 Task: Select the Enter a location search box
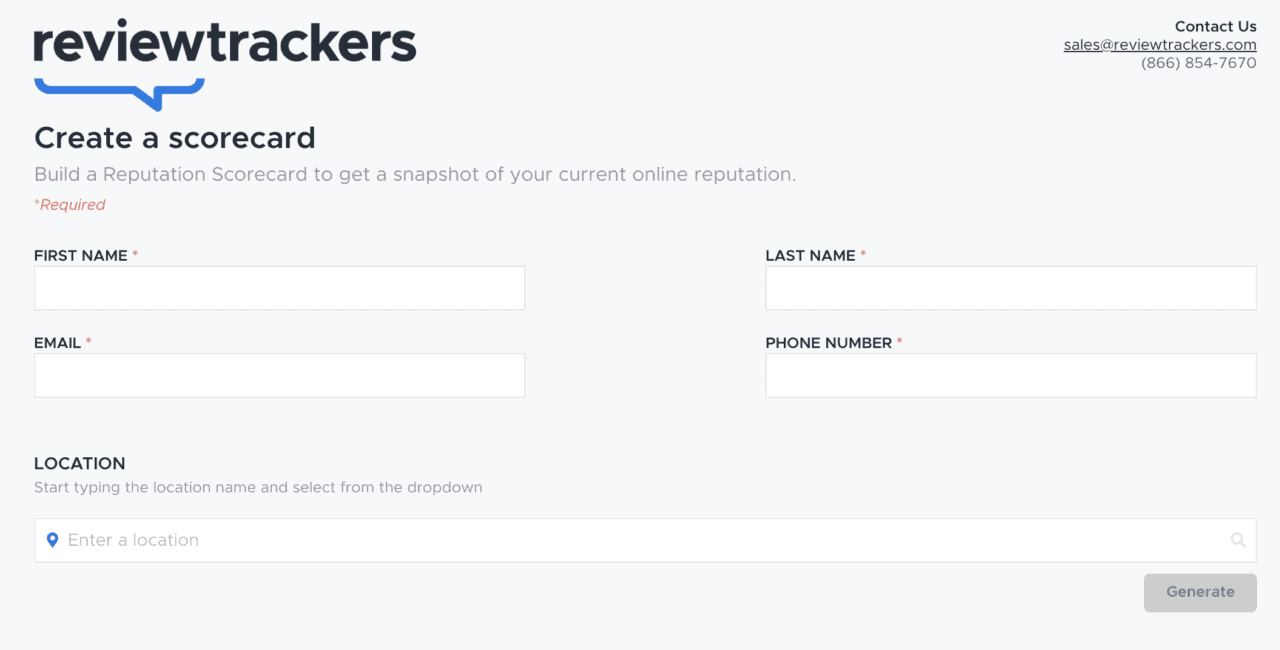coord(640,540)
